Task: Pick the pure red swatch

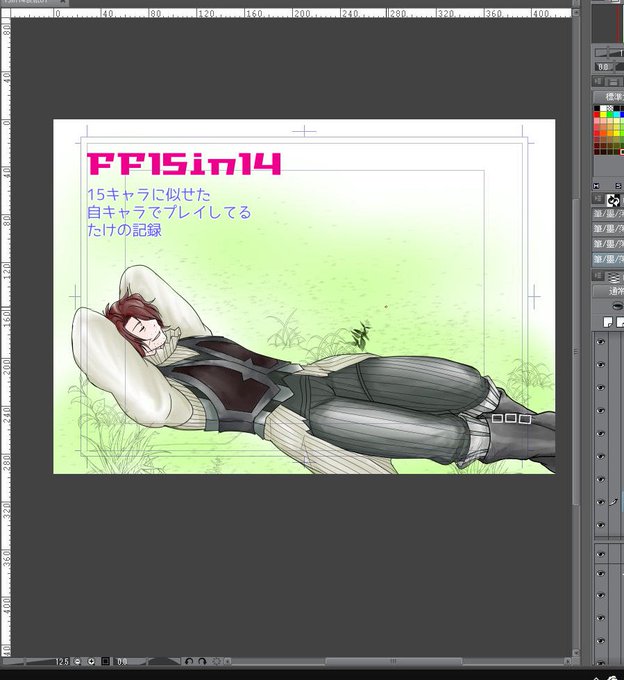Action: coord(597,114)
